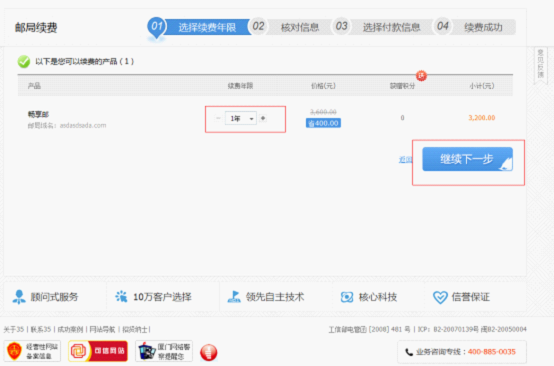Image resolution: width=554 pixels, height=366 pixels.
Task: Click the struck-through price 3,600.00
Action: (323, 112)
